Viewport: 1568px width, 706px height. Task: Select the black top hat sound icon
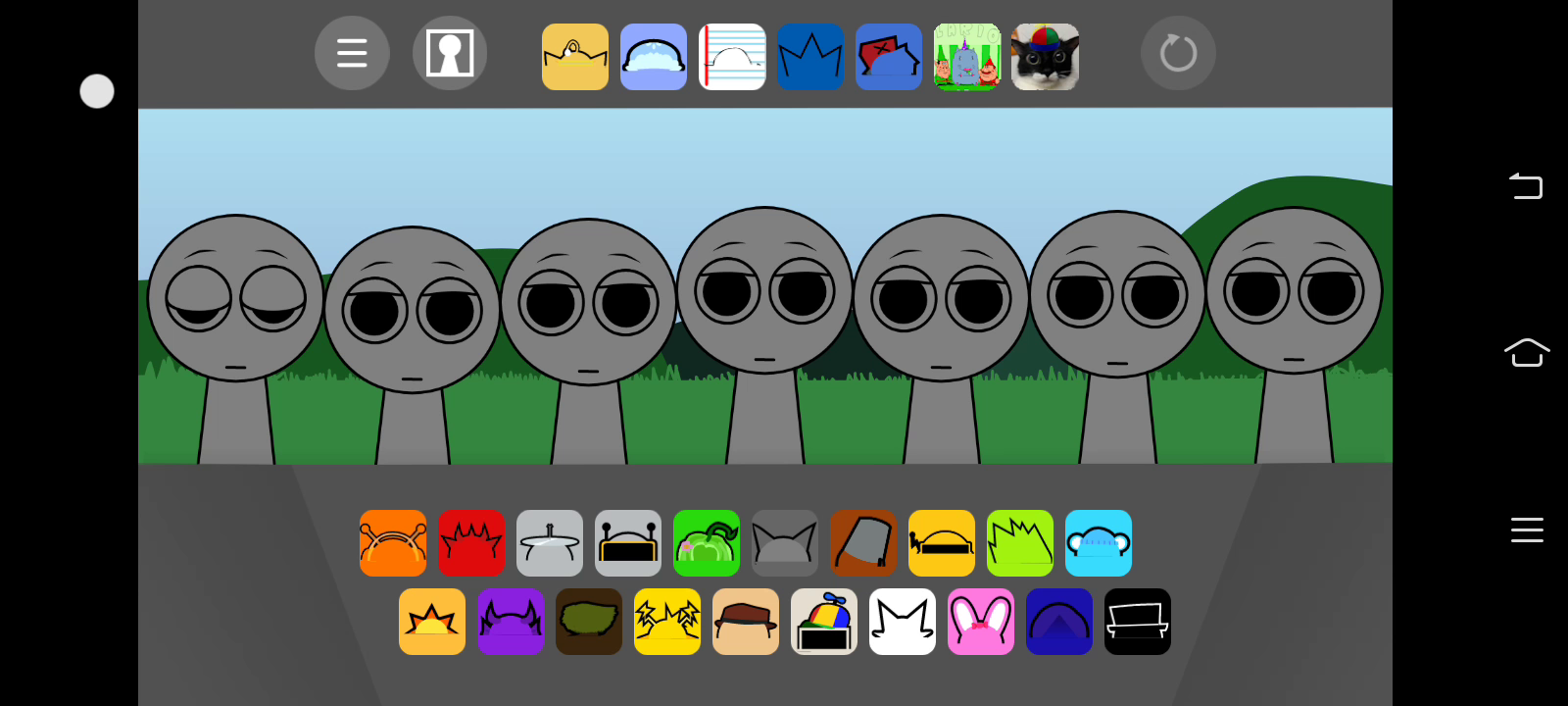[1138, 622]
